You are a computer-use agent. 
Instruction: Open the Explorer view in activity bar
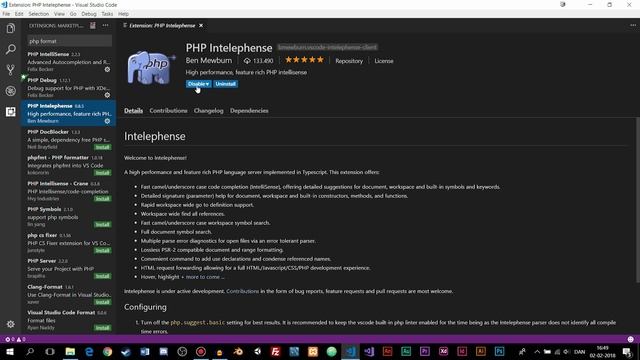11,28
